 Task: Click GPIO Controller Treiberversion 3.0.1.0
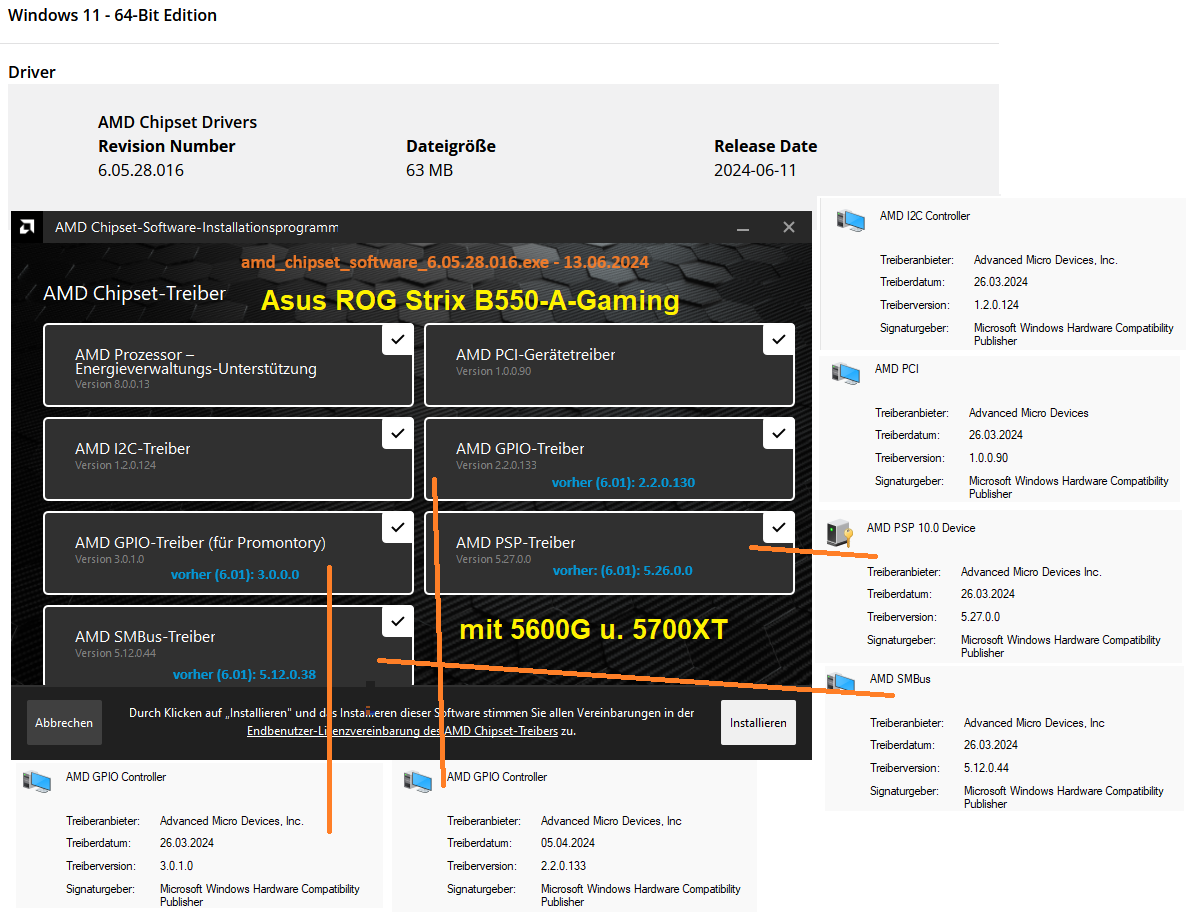177,866
